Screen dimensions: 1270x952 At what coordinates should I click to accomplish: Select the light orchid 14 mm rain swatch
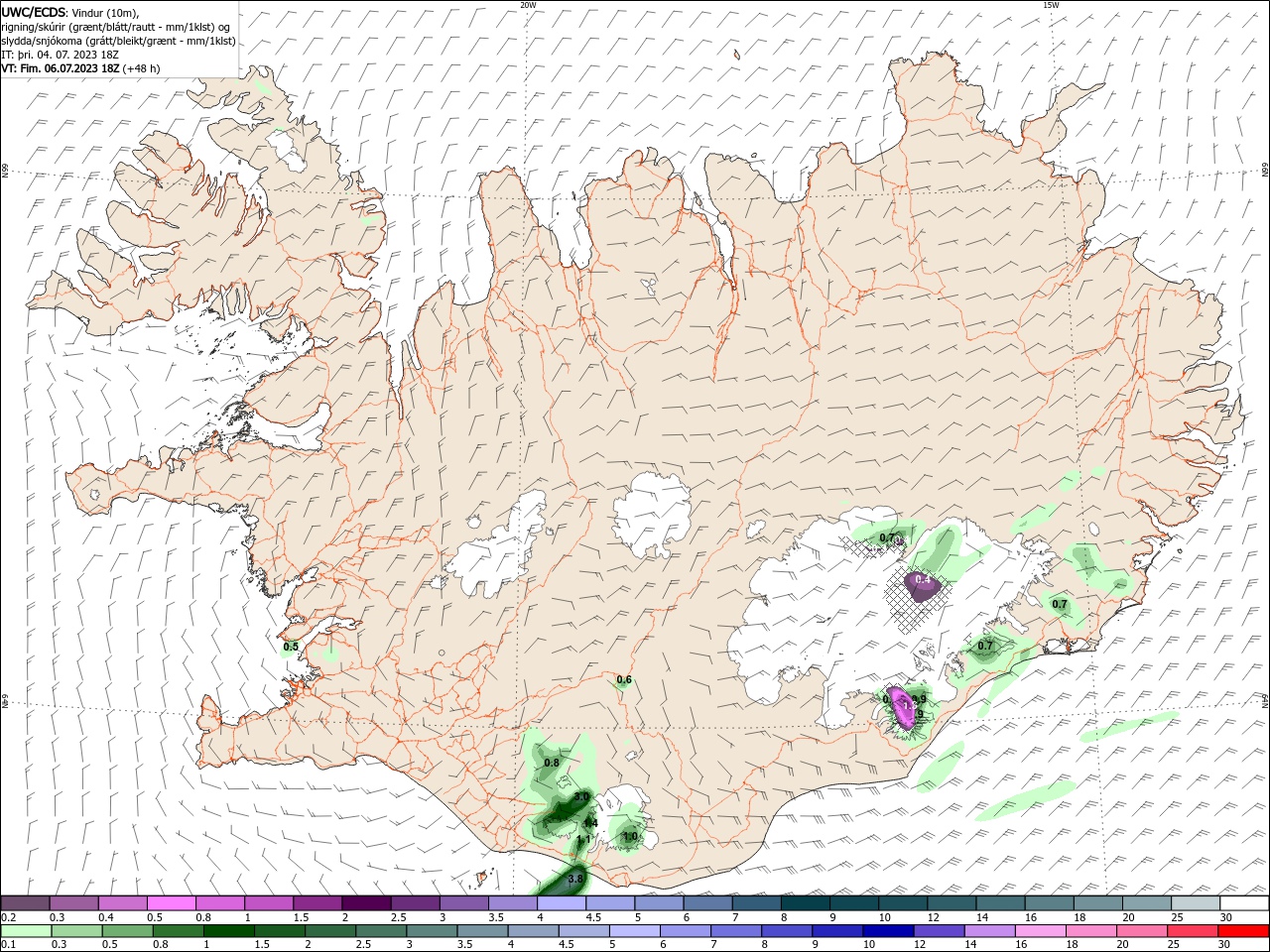[988, 931]
